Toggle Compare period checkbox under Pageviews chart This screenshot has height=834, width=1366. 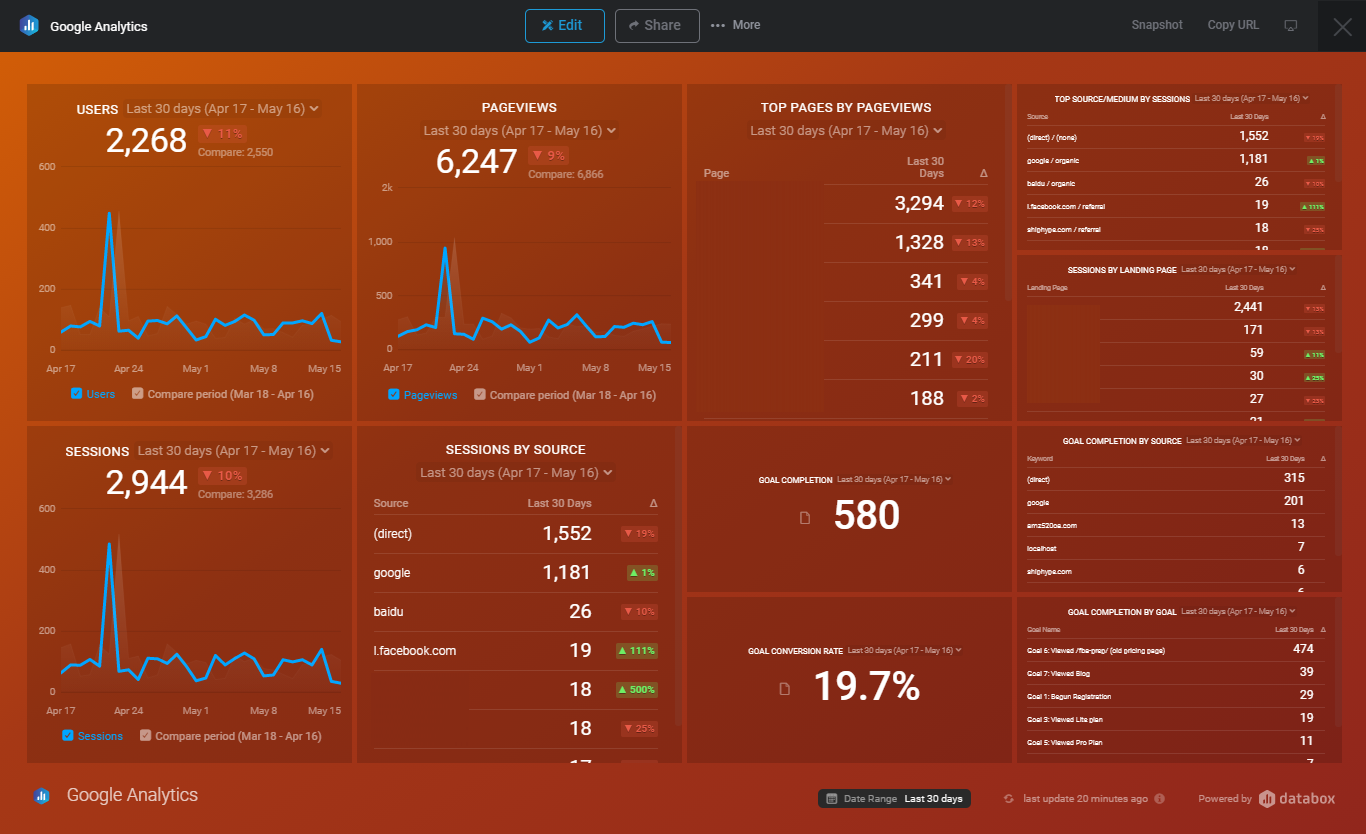tap(480, 395)
